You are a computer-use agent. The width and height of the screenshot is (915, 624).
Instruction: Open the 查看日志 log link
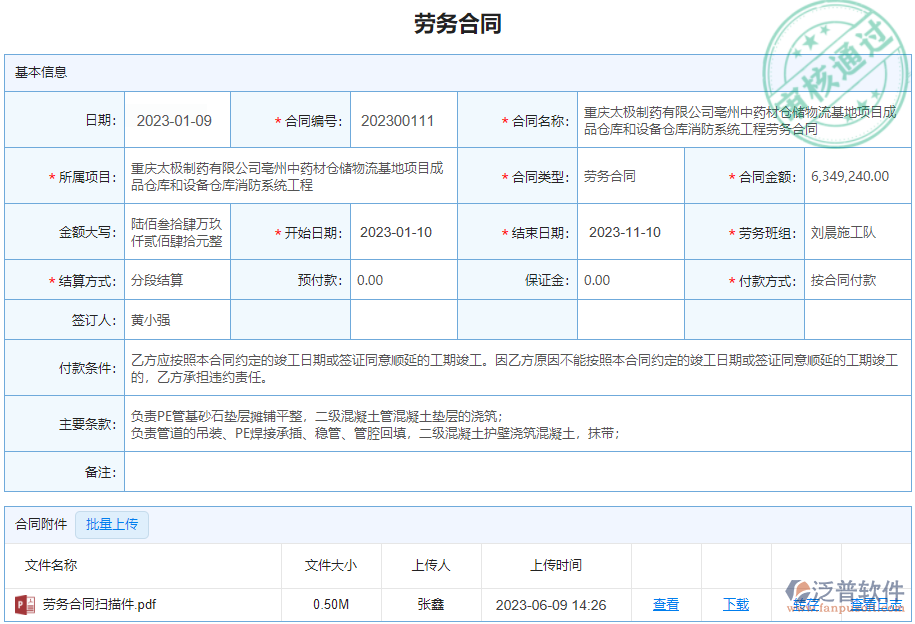[877, 606]
